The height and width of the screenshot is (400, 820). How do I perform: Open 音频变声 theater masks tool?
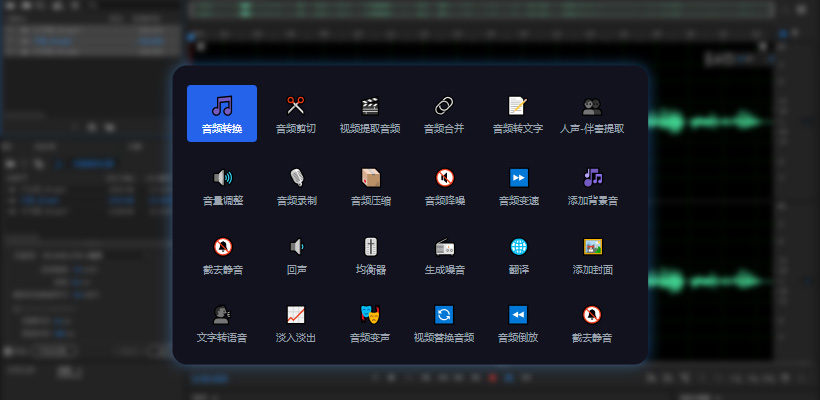pos(370,323)
